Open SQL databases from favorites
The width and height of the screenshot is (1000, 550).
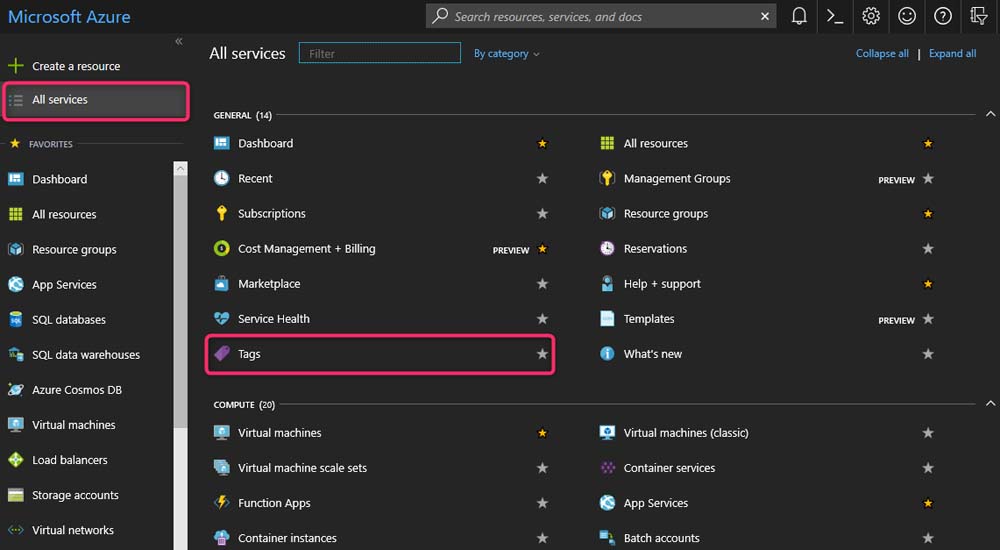[x=68, y=320]
